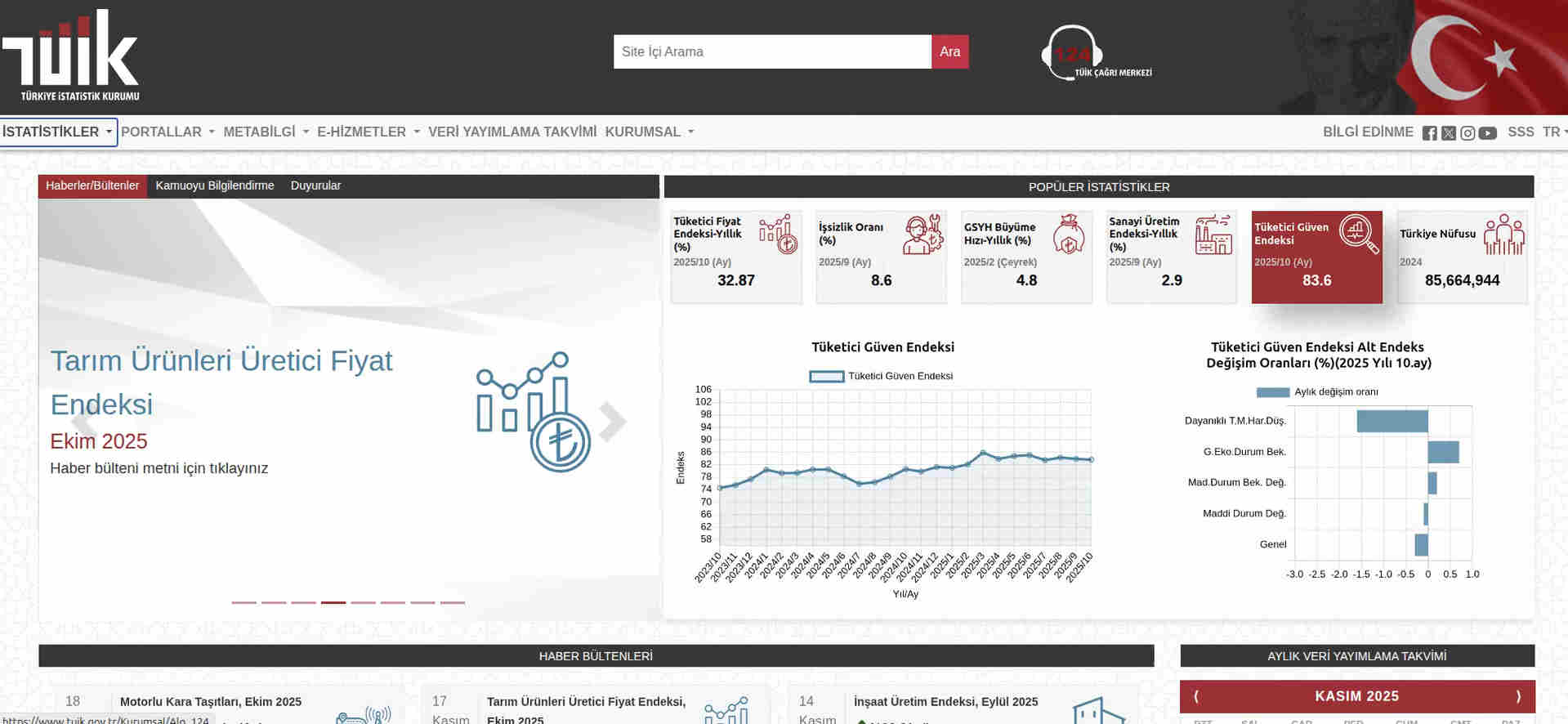The image size is (1568, 724).
Task: Click the Motorlu Kara Taşıtları car icon
Action: coord(364,716)
